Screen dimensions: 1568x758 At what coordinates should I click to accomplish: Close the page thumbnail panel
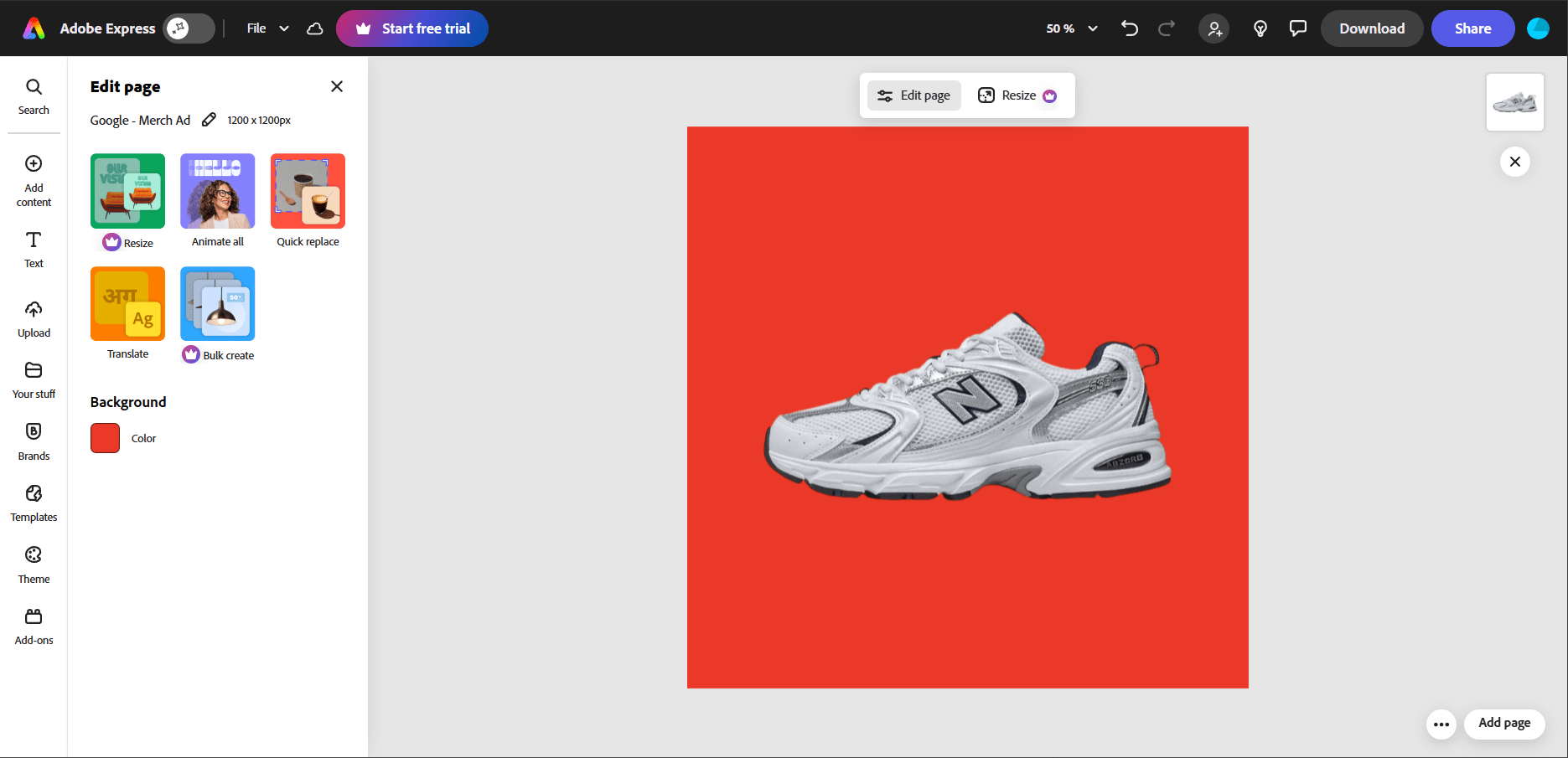[1515, 162]
